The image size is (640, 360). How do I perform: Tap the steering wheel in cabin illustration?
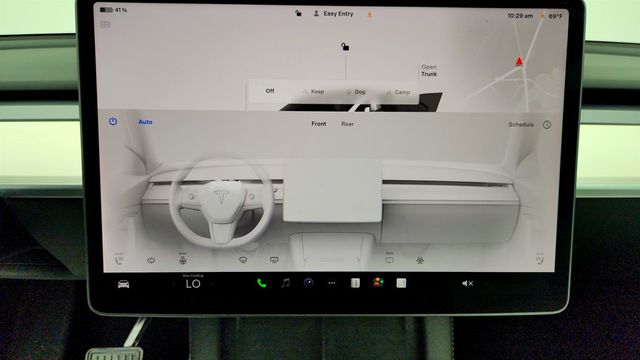coord(221,202)
